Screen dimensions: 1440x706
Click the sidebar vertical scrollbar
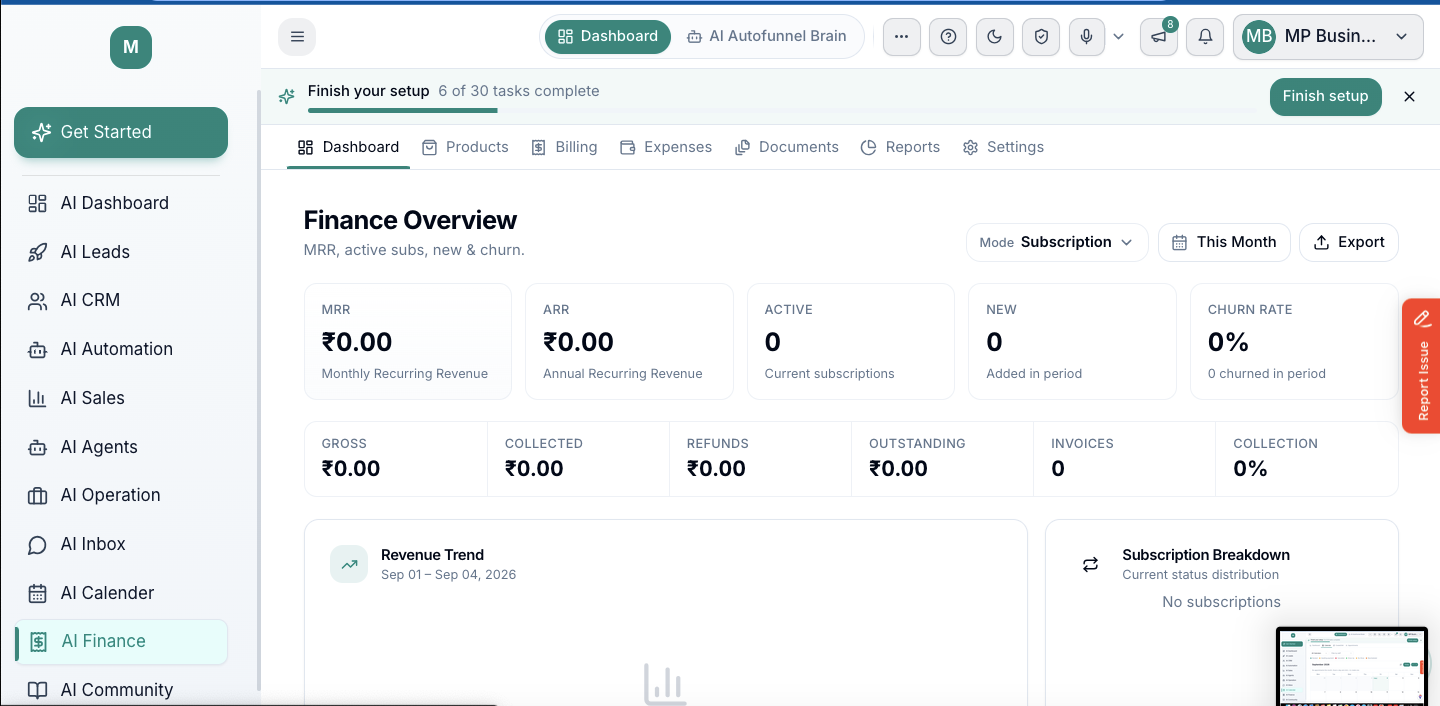click(x=259, y=390)
